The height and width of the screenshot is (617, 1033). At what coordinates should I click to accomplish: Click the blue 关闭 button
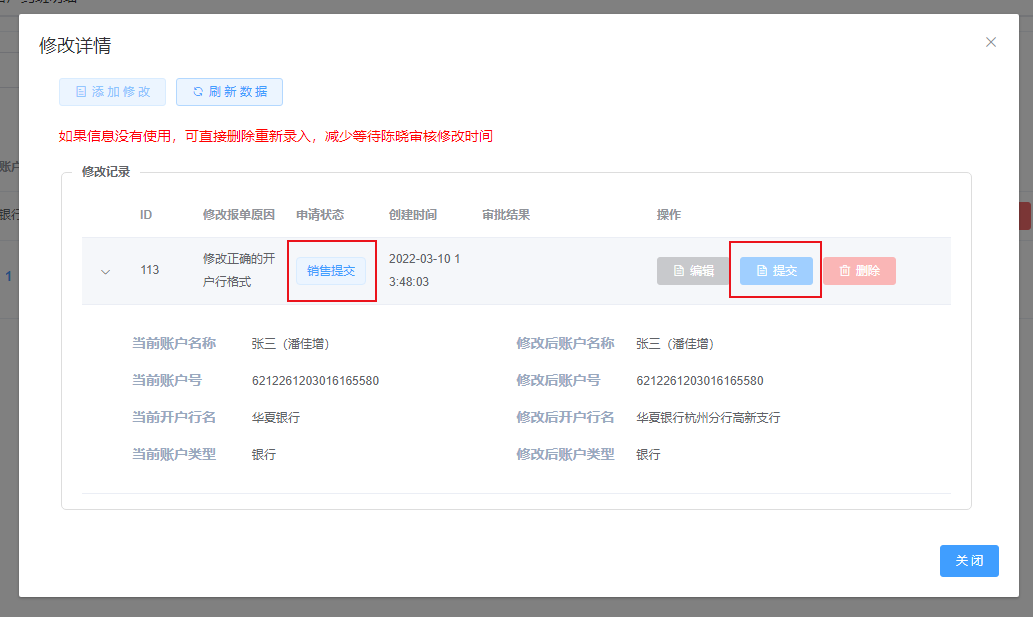(968, 561)
